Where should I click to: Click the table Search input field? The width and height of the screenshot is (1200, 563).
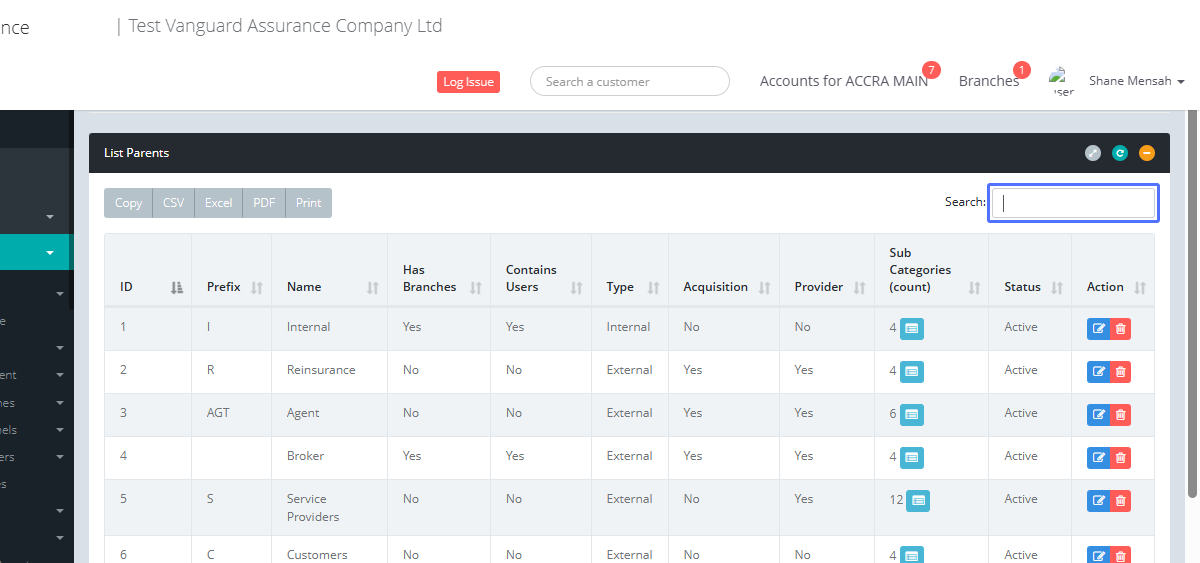[1073, 203]
